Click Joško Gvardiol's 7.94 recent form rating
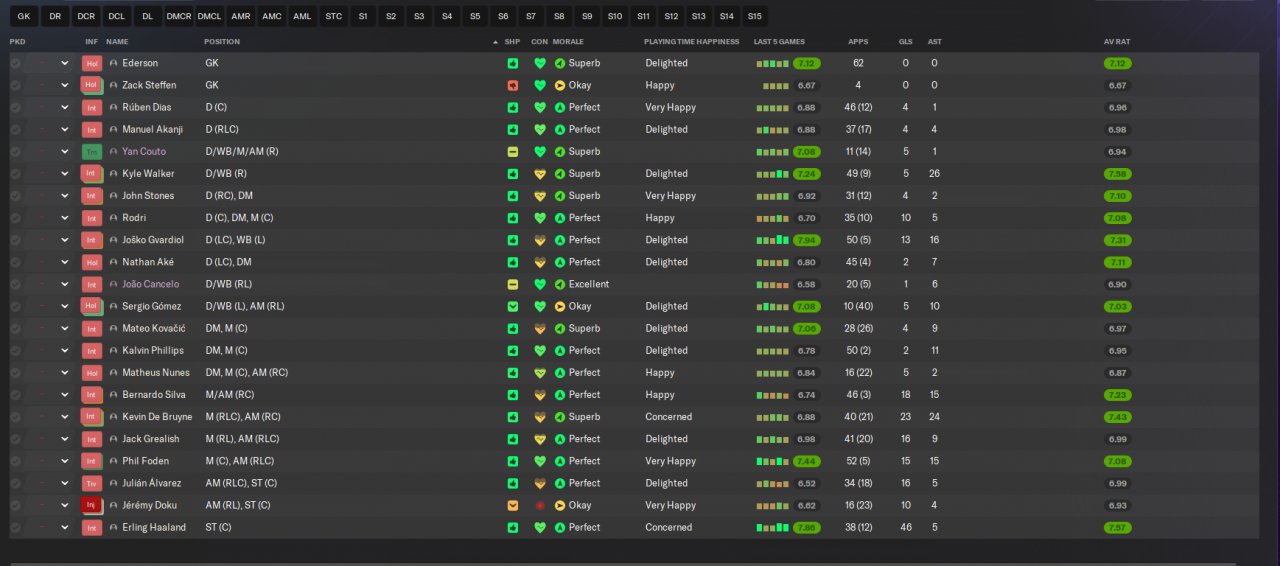The width and height of the screenshot is (1280, 566). [x=807, y=240]
